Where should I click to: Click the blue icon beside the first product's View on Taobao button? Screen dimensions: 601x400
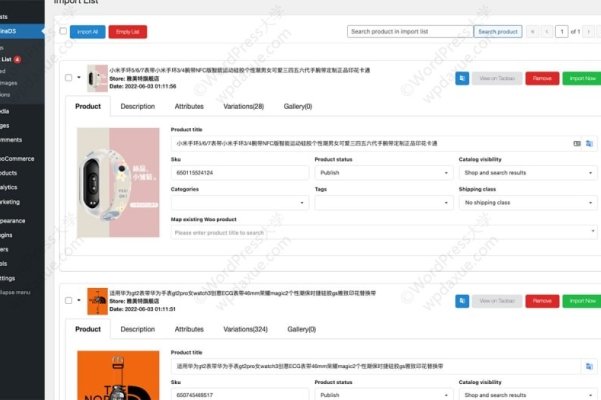pyautogui.click(x=462, y=78)
